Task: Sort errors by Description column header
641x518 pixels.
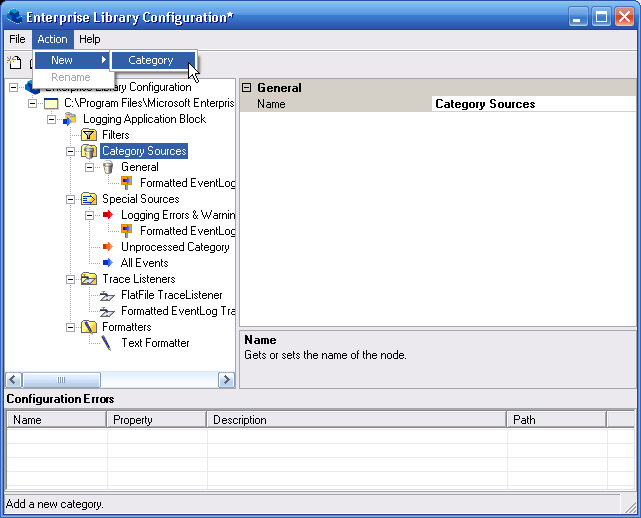Action: [x=357, y=420]
